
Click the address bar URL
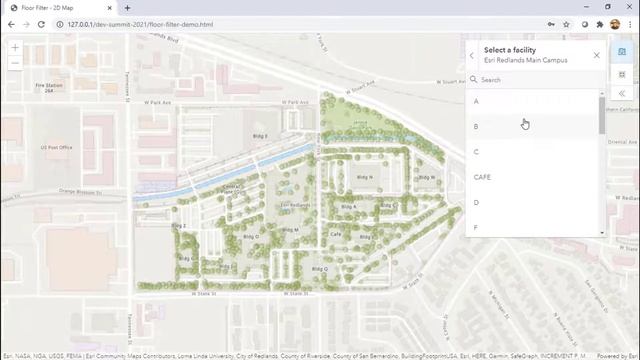tap(140, 24)
